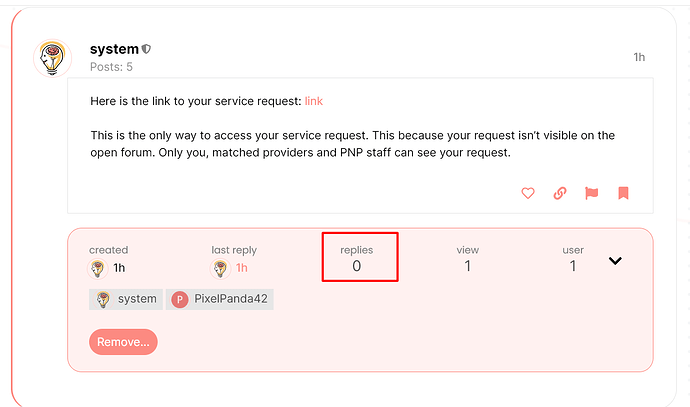Bookmark the post with bookmark icon

623,193
